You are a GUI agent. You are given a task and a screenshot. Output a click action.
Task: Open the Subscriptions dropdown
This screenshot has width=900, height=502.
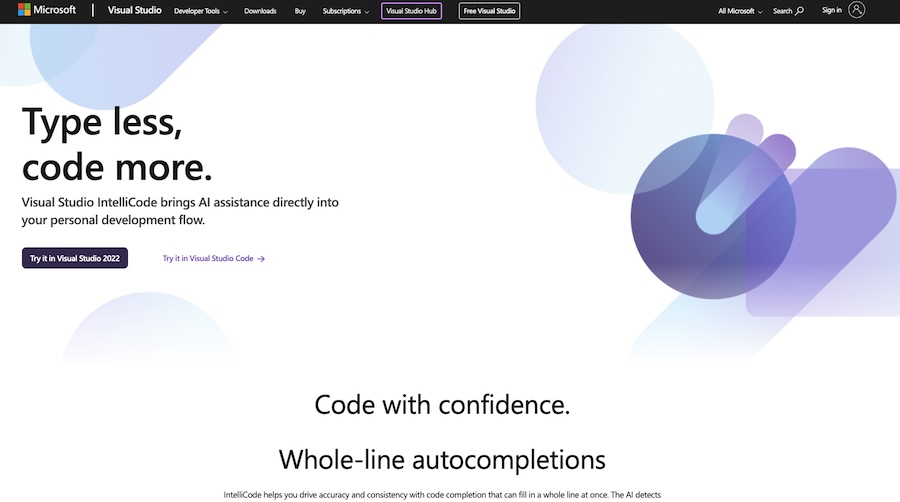[x=346, y=11]
